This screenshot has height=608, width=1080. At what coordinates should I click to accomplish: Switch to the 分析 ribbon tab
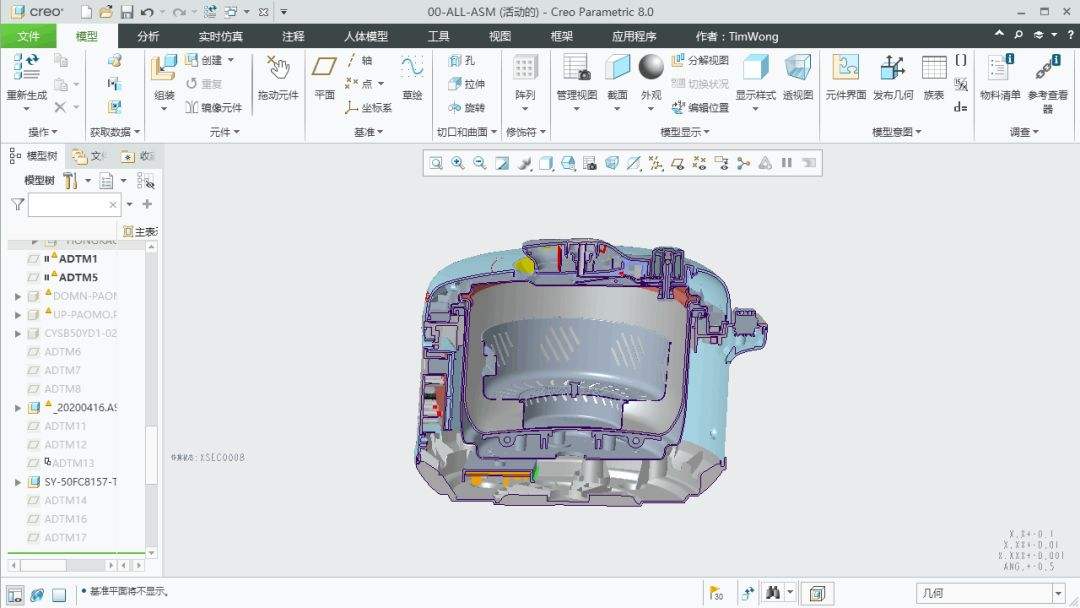tap(148, 36)
